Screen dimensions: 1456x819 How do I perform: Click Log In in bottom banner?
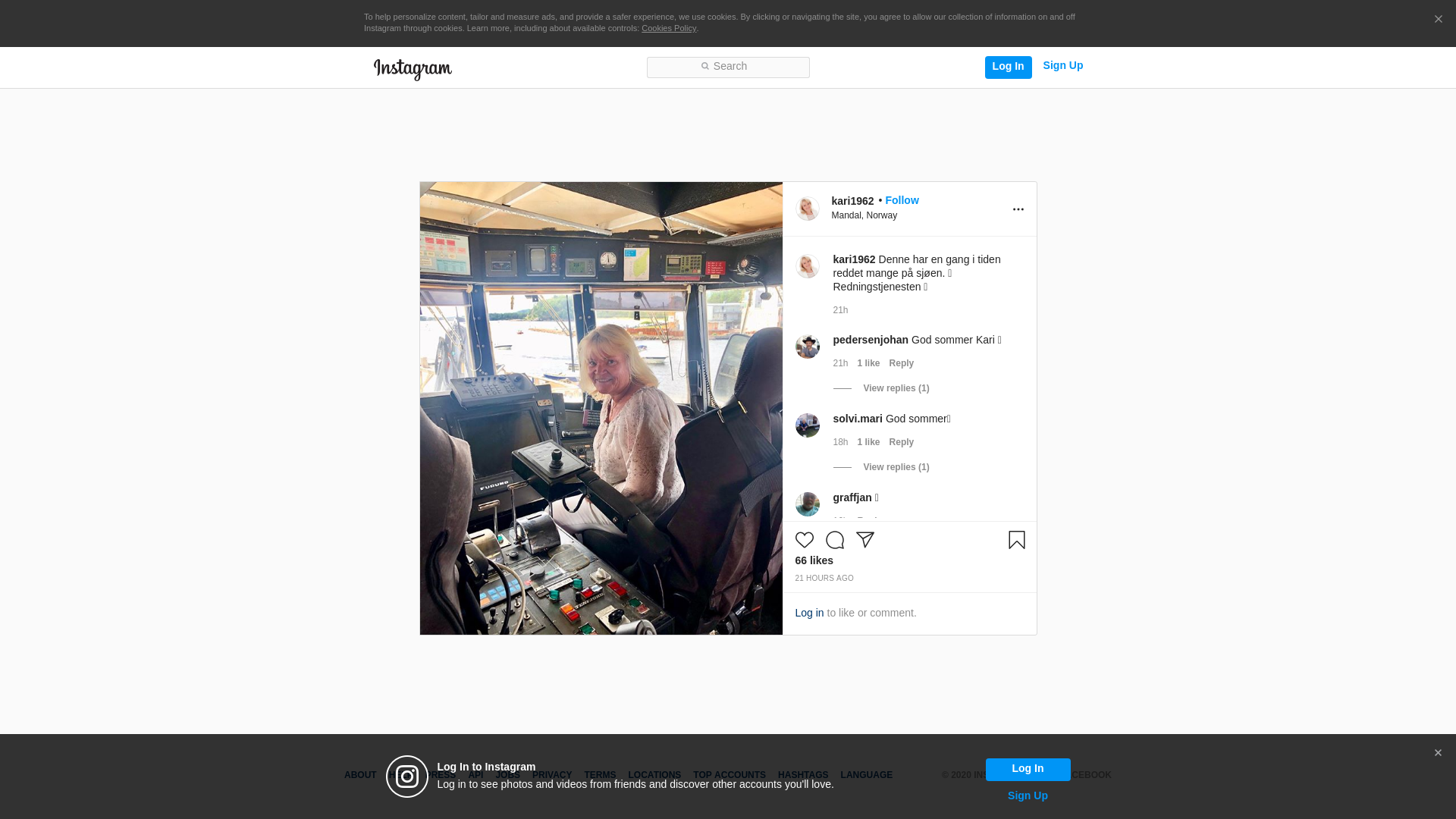tap(1028, 770)
